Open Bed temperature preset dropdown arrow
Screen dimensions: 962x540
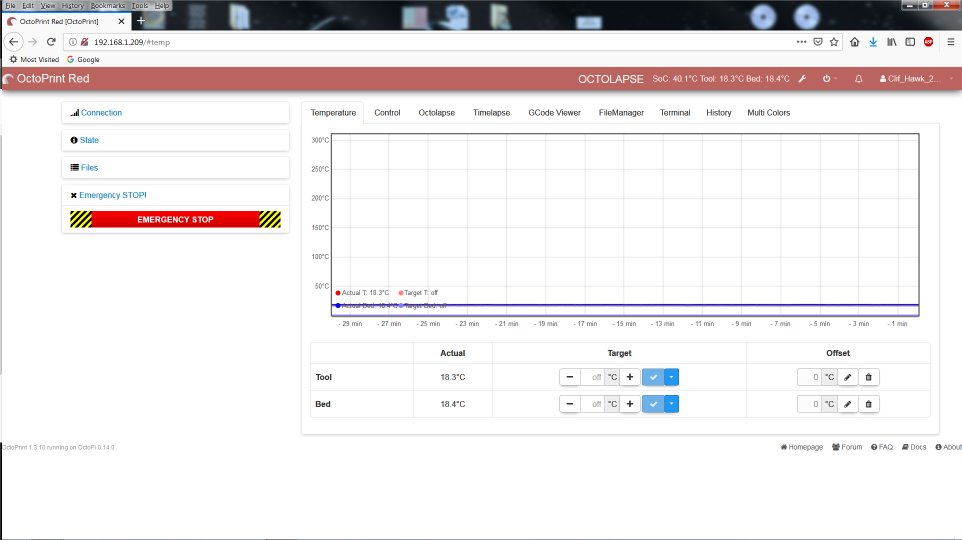(x=672, y=404)
